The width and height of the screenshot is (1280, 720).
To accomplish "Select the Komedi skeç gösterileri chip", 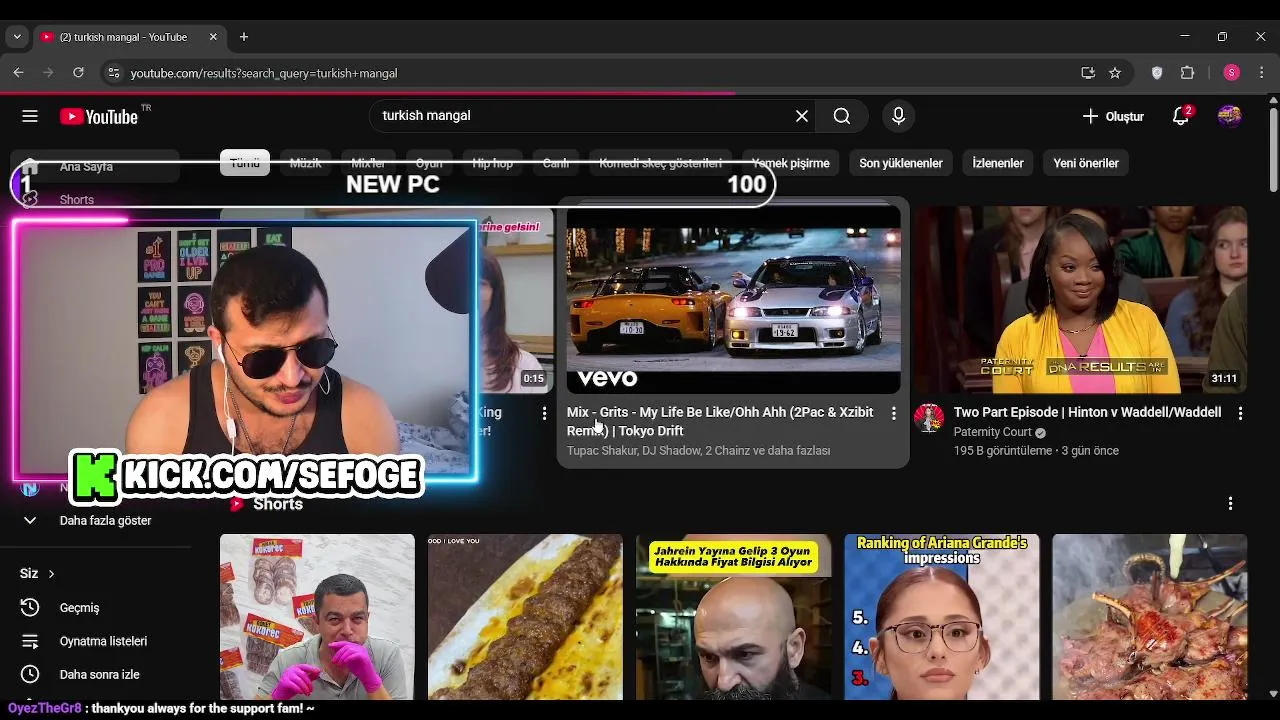I will coord(660,163).
